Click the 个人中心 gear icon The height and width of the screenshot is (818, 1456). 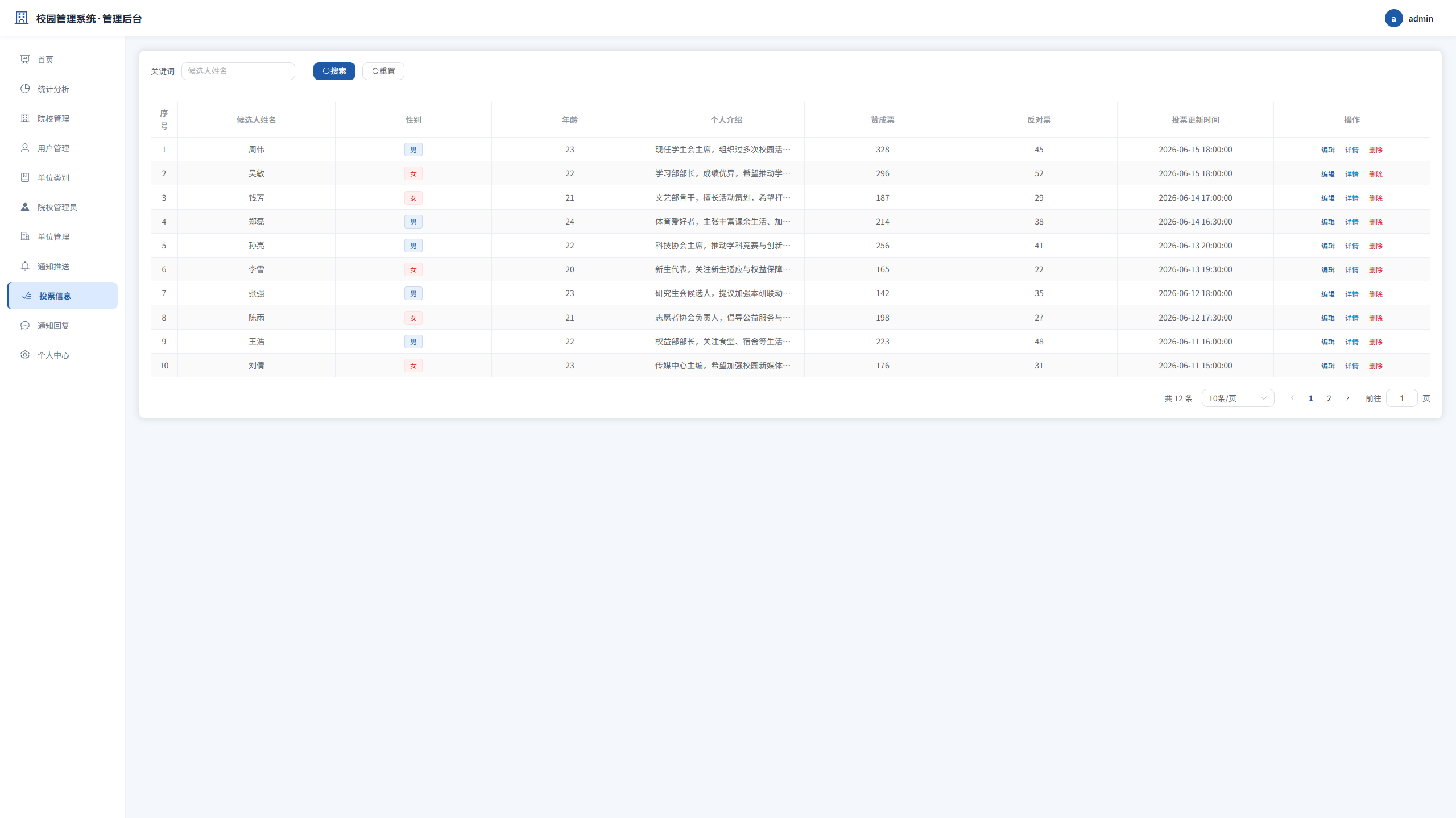coord(25,355)
